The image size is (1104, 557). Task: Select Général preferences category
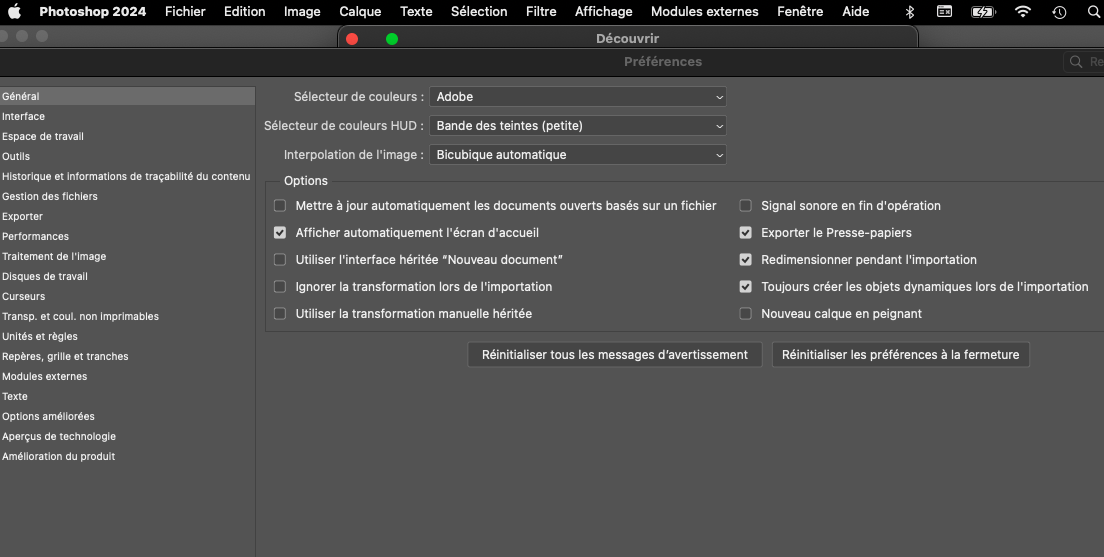(x=127, y=96)
